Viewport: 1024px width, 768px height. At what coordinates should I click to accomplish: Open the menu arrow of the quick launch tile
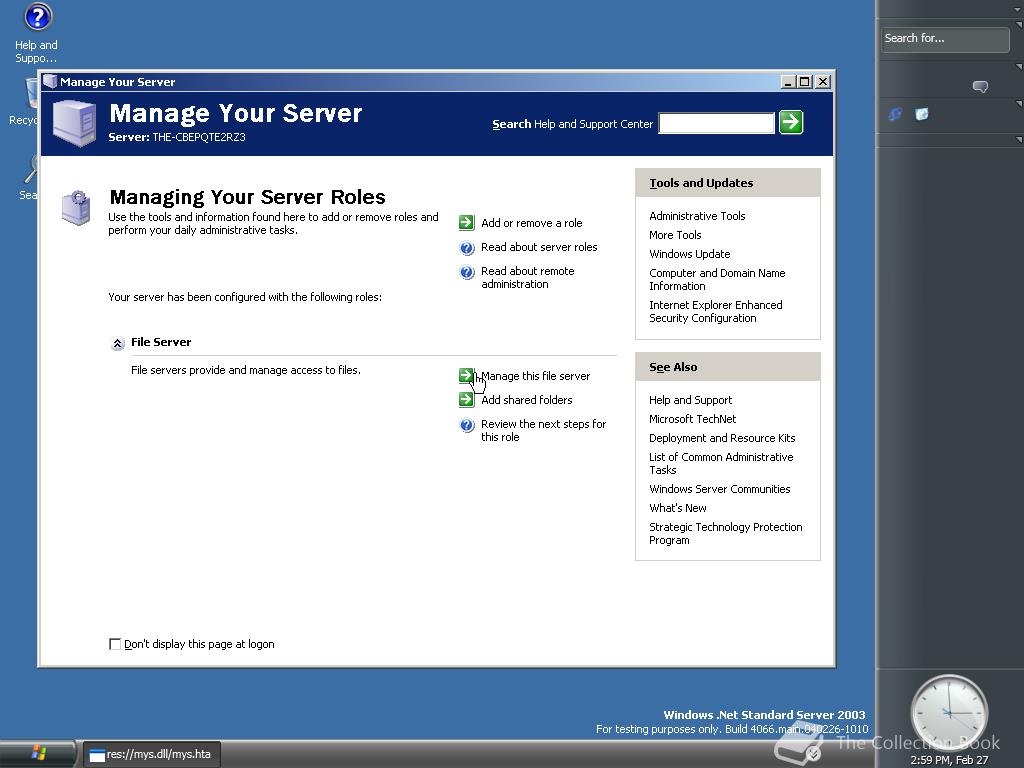(1019, 103)
